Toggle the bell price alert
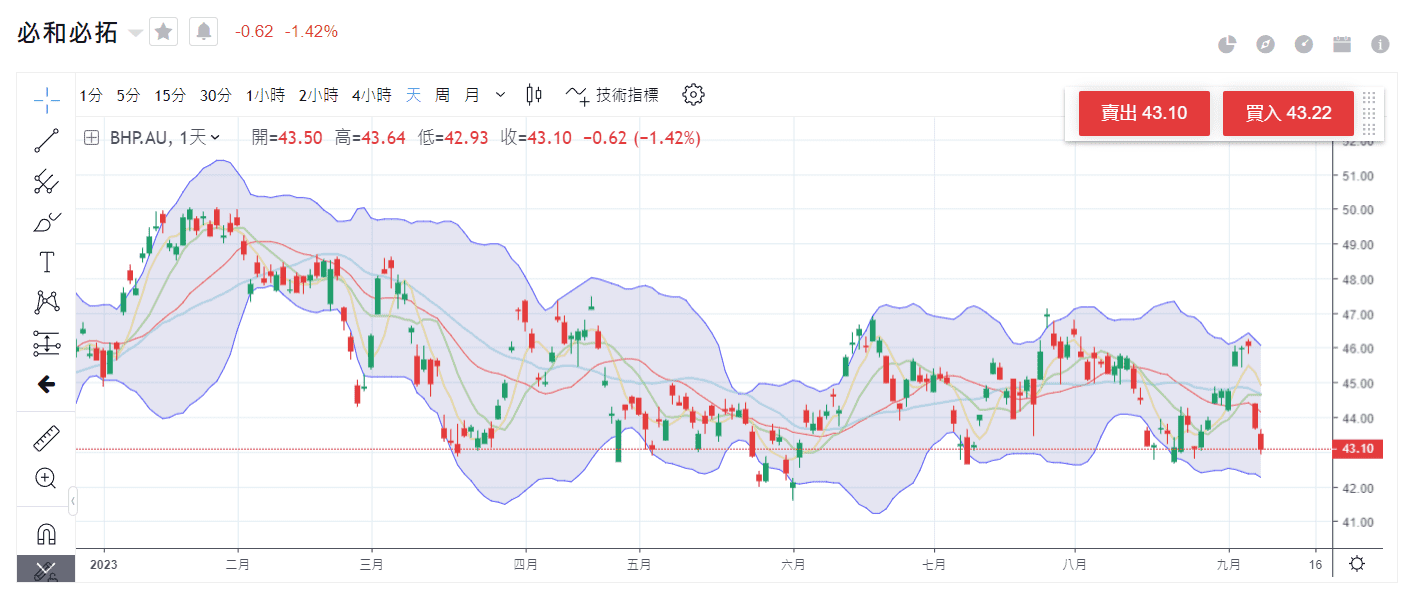 (x=204, y=32)
